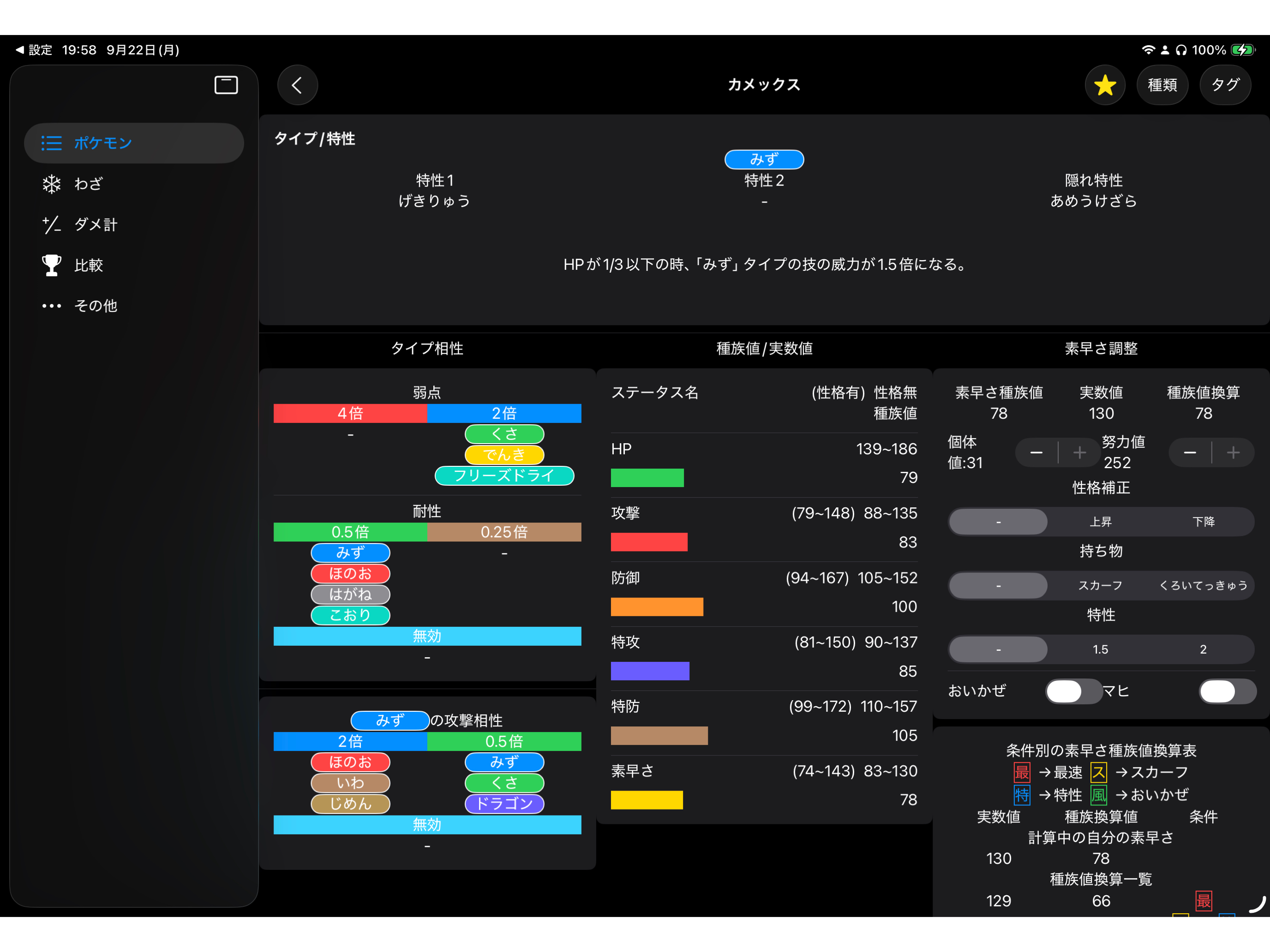The height and width of the screenshot is (952, 1270).
Task: Select 特性 2 multiplier option
Action: coord(1204,649)
